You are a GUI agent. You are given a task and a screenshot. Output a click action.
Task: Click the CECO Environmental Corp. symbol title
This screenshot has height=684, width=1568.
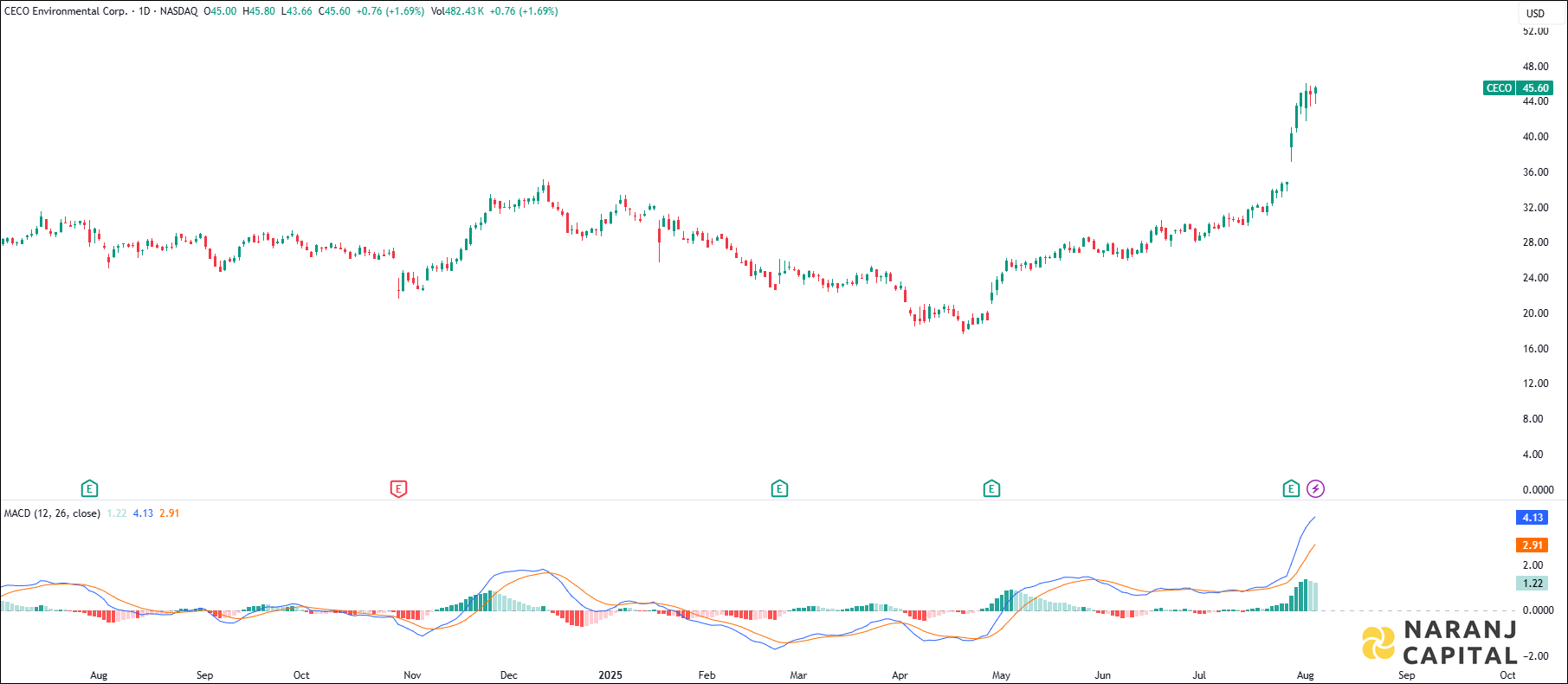tap(66, 11)
